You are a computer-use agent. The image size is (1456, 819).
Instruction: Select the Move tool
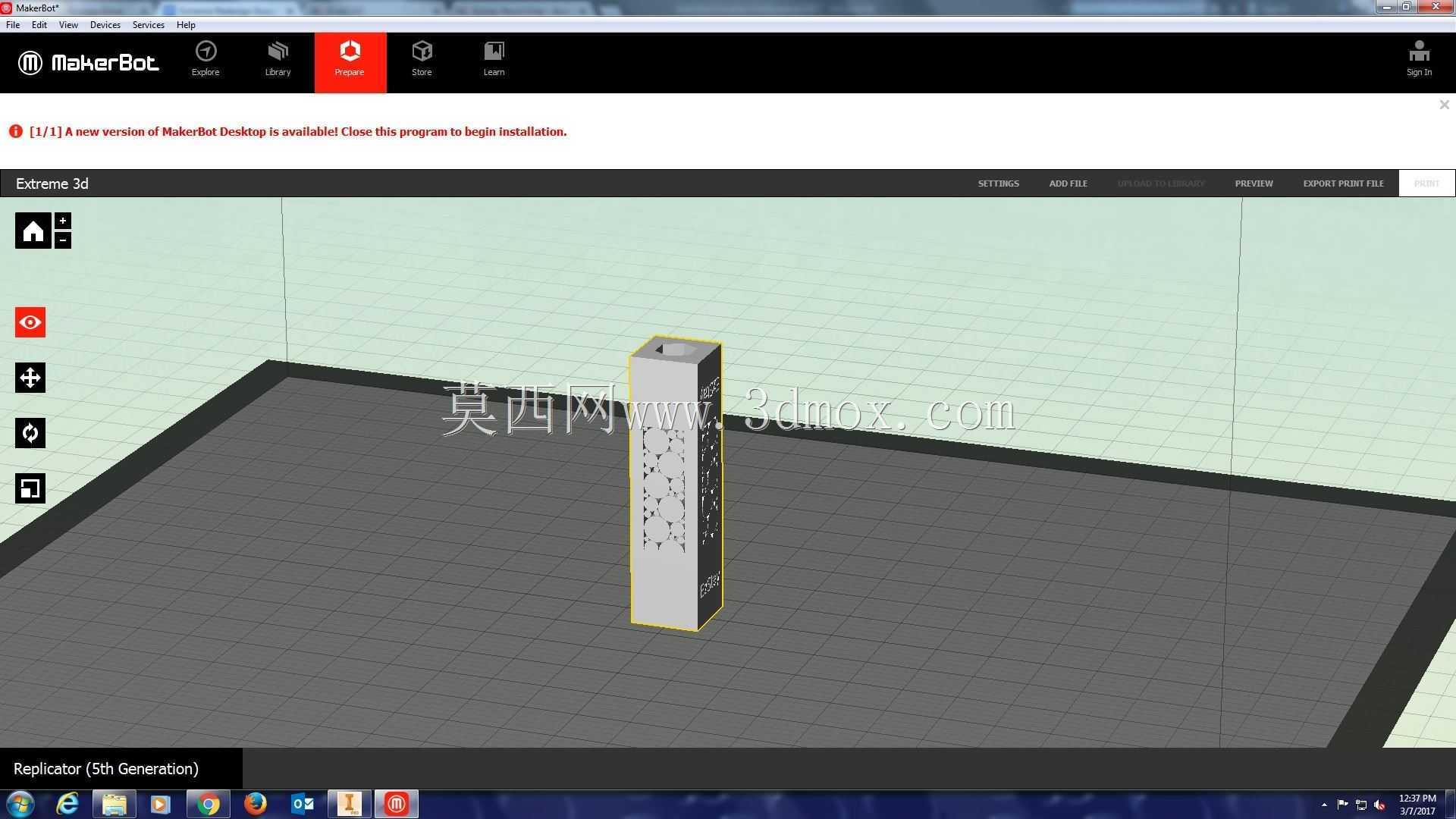[30, 378]
